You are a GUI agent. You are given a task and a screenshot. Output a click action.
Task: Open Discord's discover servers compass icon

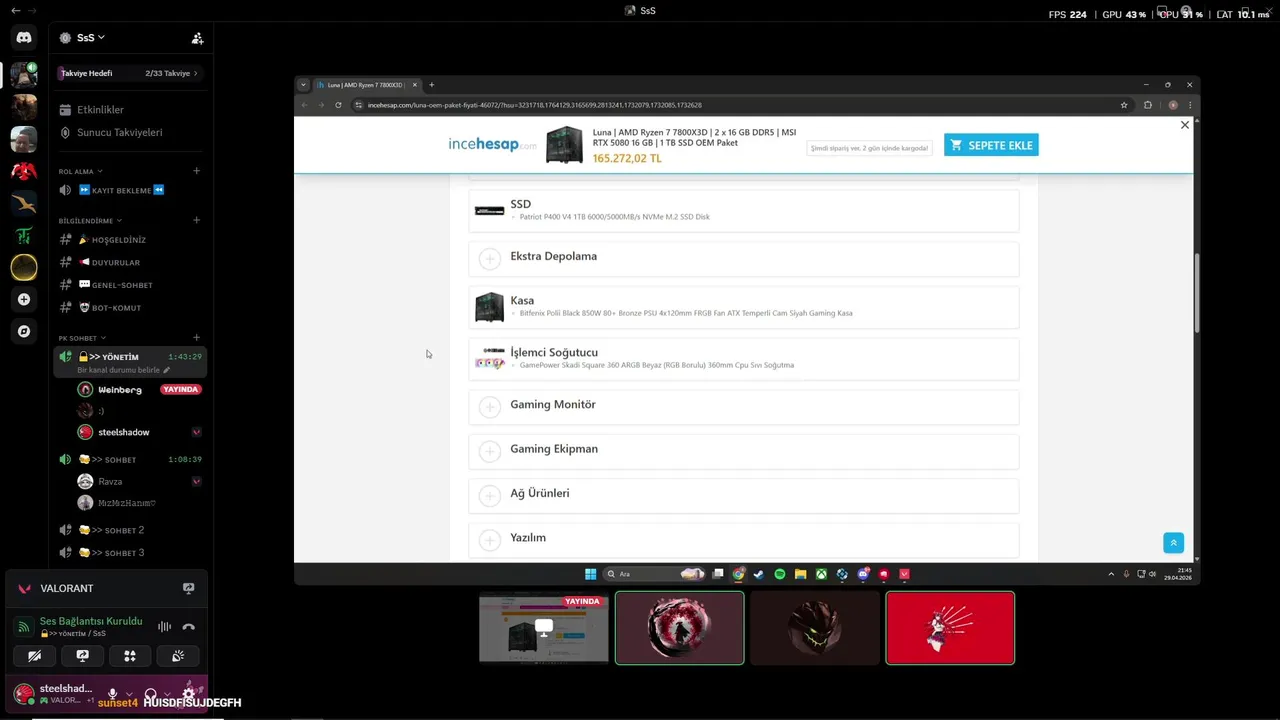(x=24, y=331)
